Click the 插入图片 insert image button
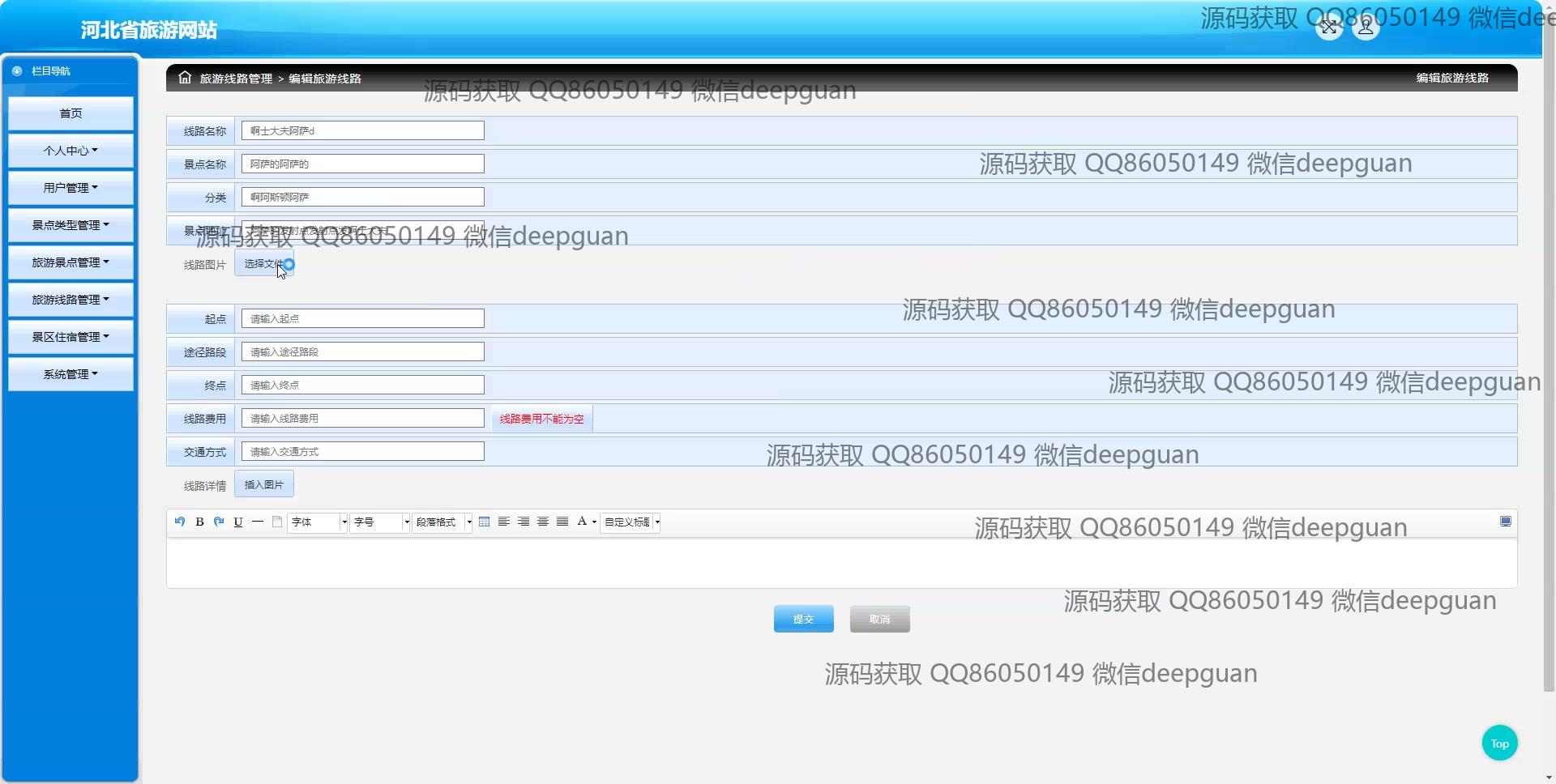This screenshot has height=784, width=1556. click(264, 484)
